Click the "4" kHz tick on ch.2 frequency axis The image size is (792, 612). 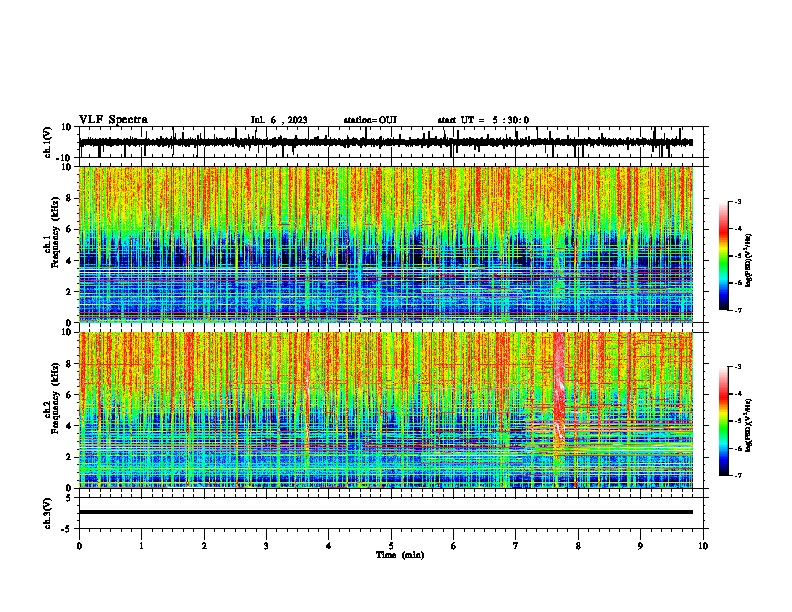coord(70,426)
